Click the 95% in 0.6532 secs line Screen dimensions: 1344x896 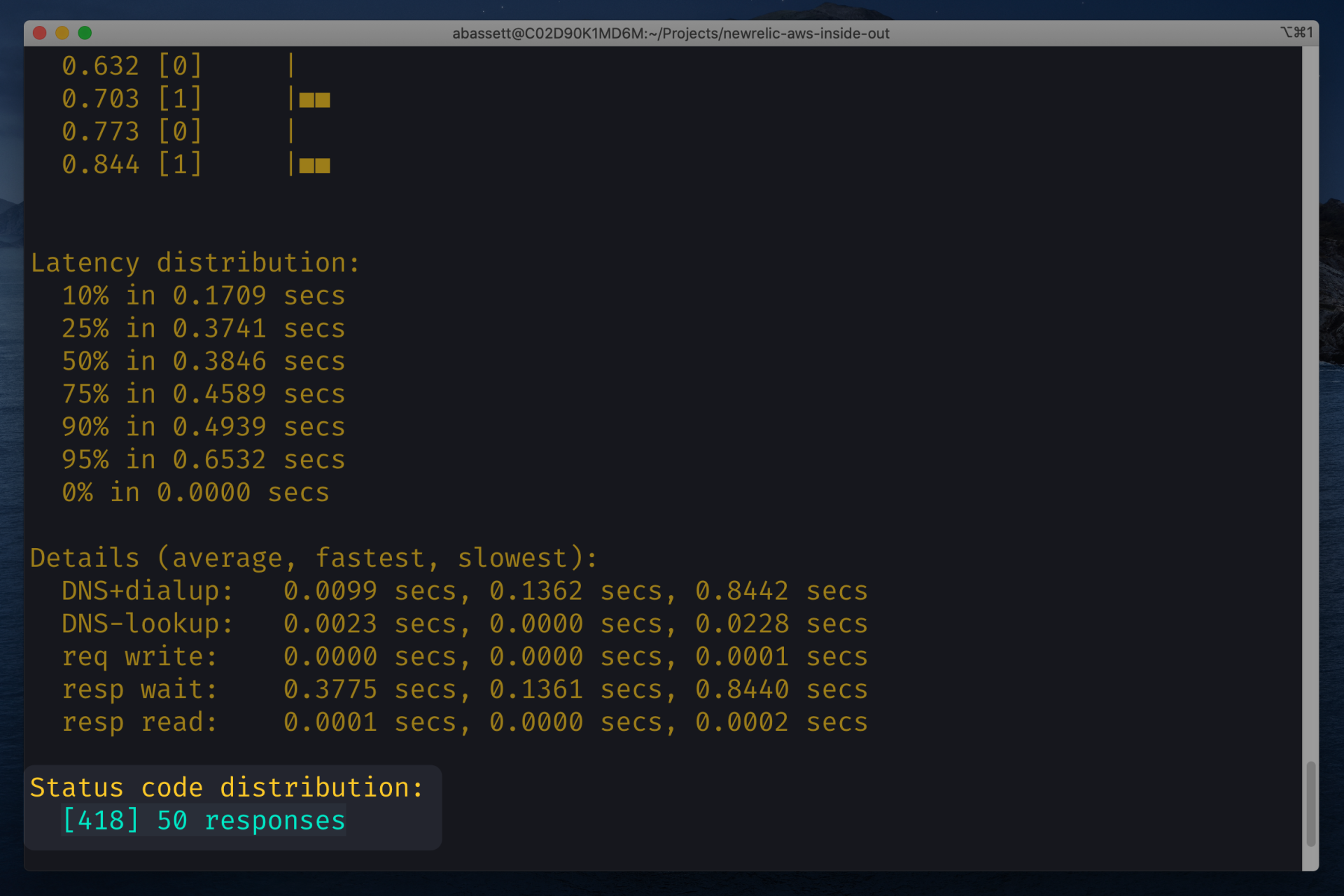[203, 460]
